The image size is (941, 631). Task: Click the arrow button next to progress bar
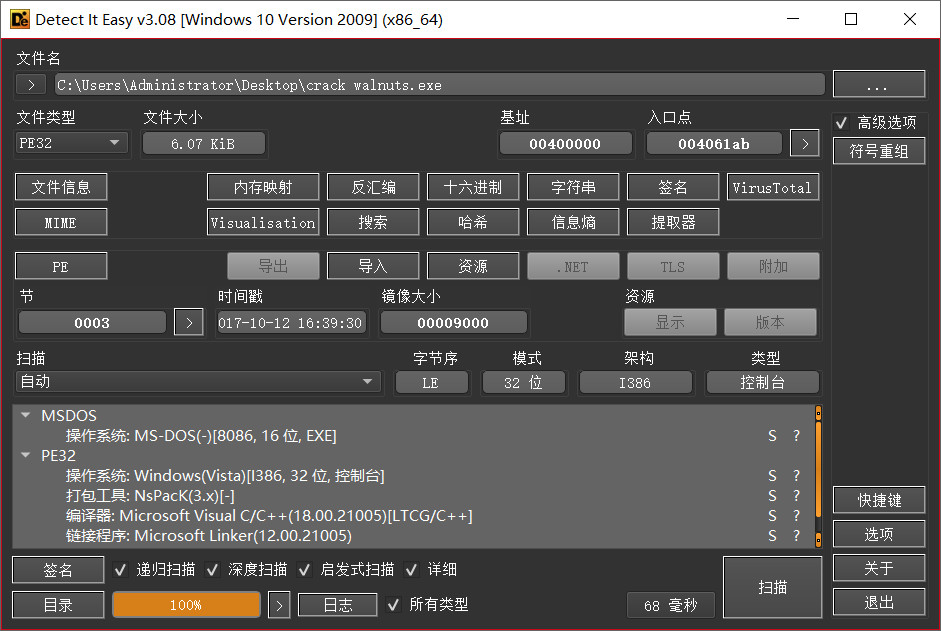pyautogui.click(x=279, y=605)
